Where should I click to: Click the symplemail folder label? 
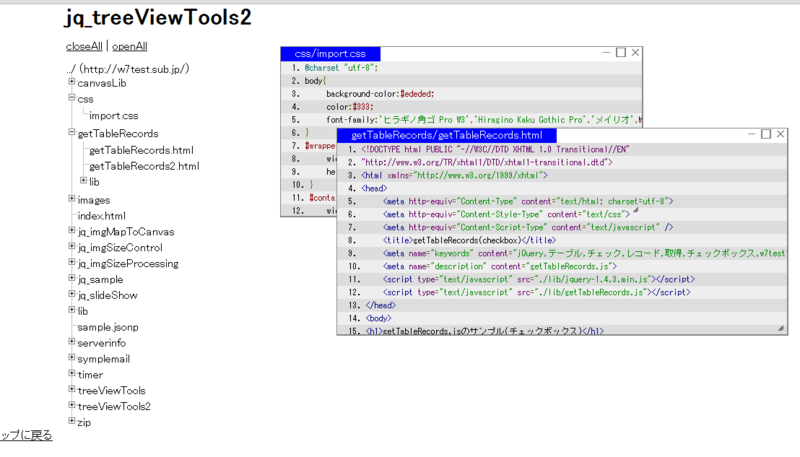pyautogui.click(x=104, y=359)
